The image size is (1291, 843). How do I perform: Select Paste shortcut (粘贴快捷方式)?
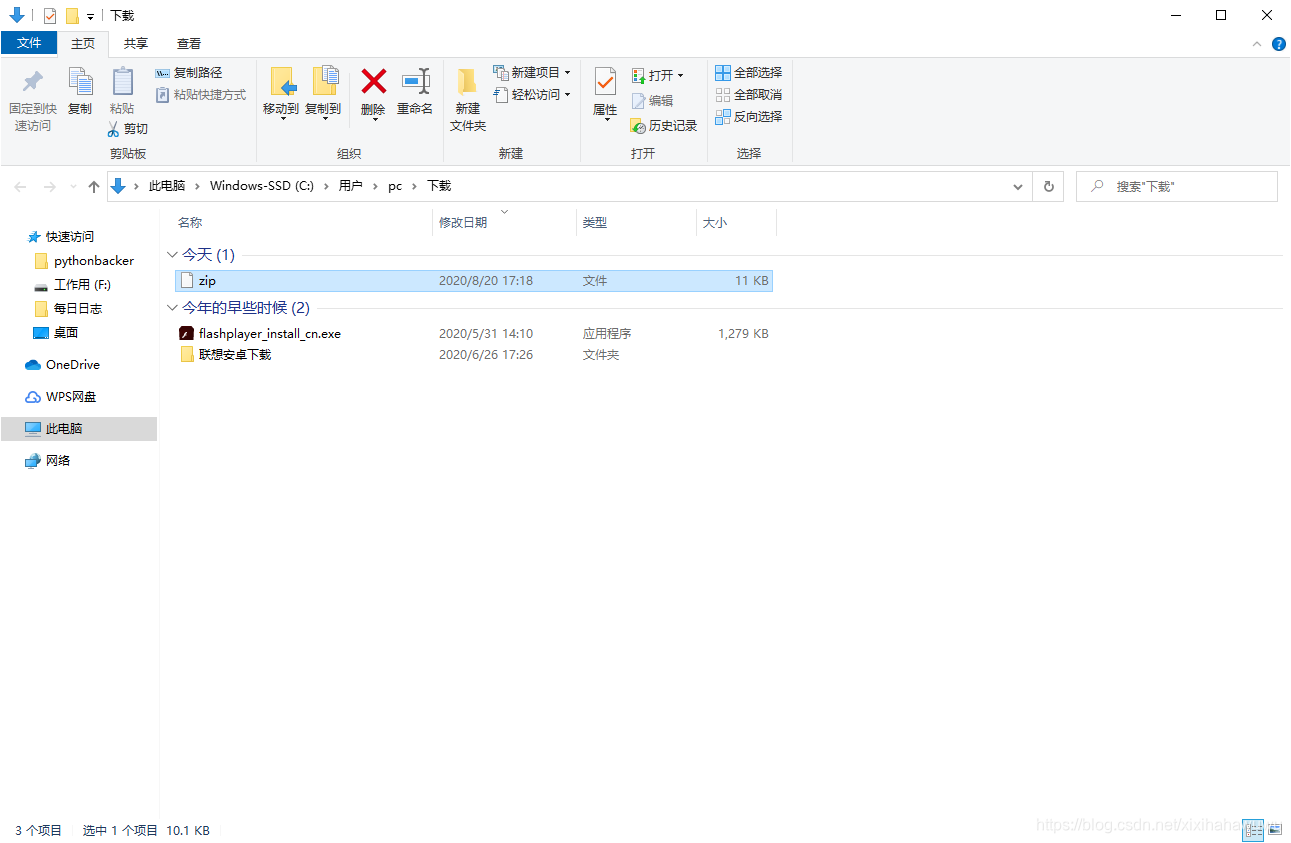pyautogui.click(x=201, y=95)
